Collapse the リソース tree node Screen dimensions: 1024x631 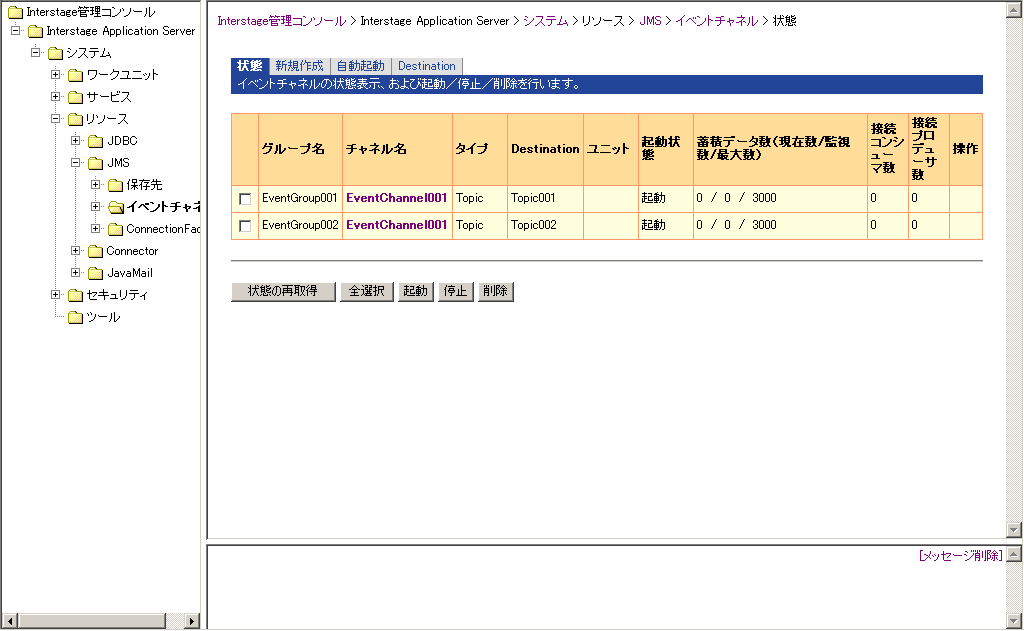pos(56,119)
